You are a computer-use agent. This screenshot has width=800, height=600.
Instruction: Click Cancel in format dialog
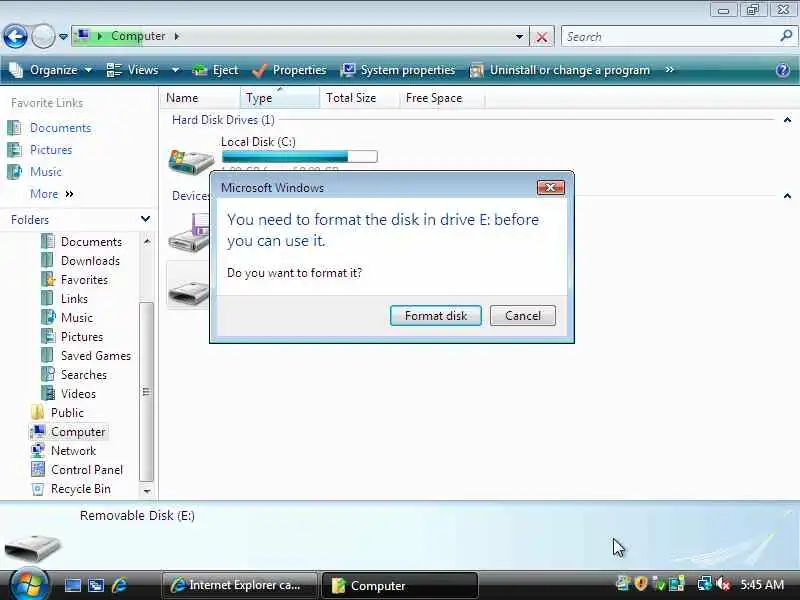coord(522,316)
